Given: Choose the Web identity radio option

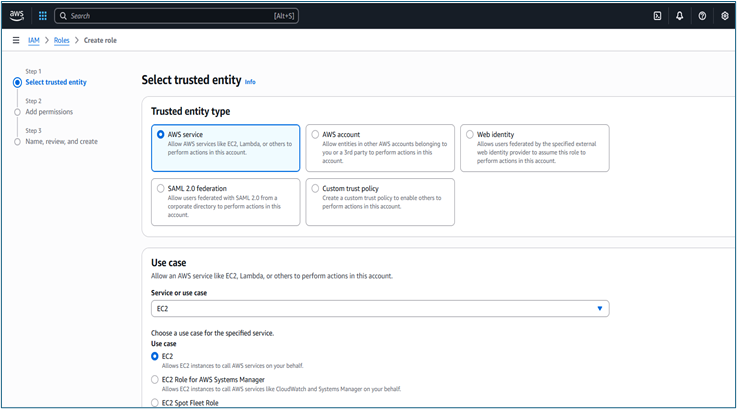Looking at the screenshot, I should (470, 134).
